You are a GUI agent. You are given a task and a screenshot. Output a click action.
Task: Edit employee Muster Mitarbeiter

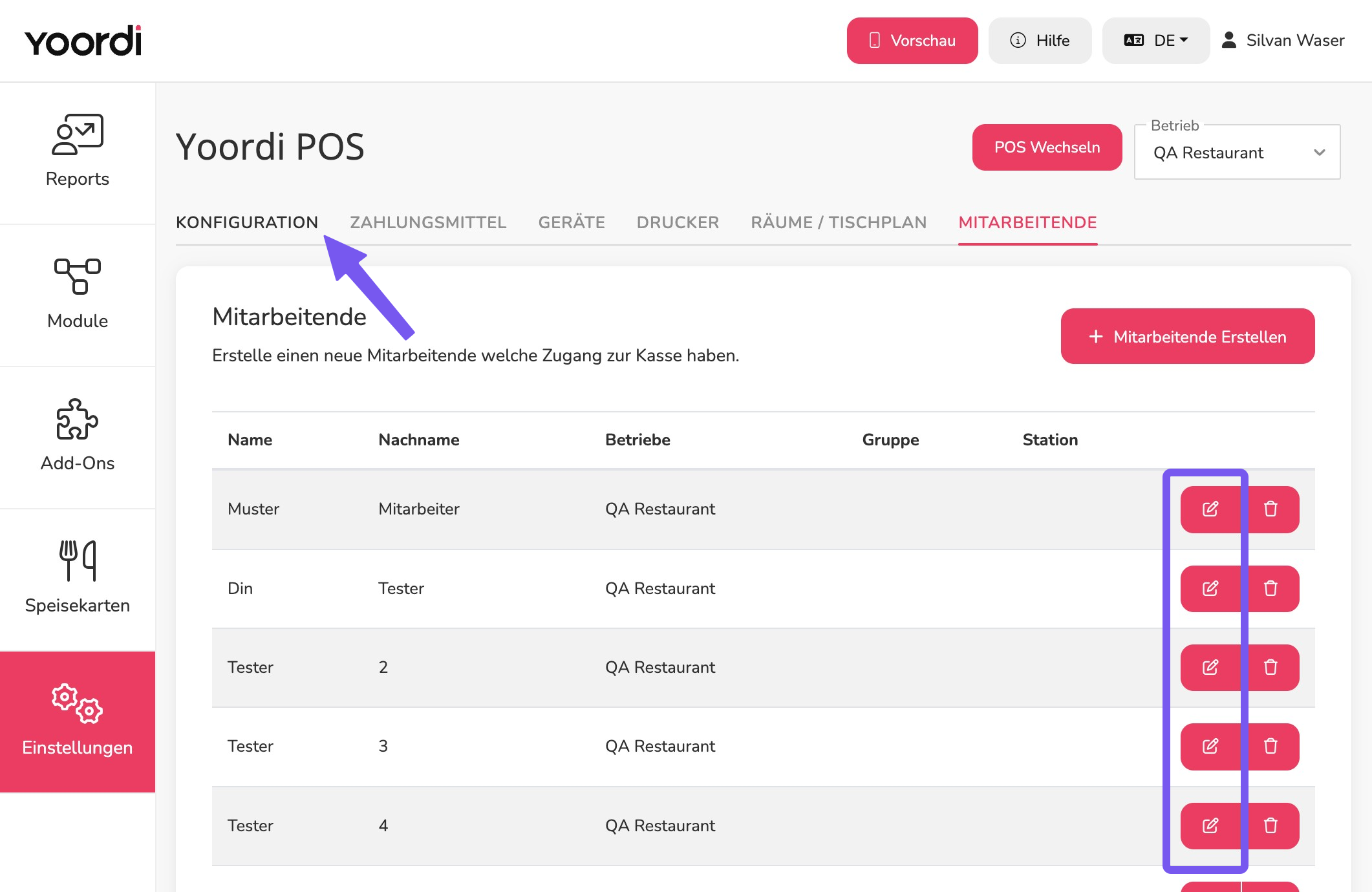(1210, 509)
